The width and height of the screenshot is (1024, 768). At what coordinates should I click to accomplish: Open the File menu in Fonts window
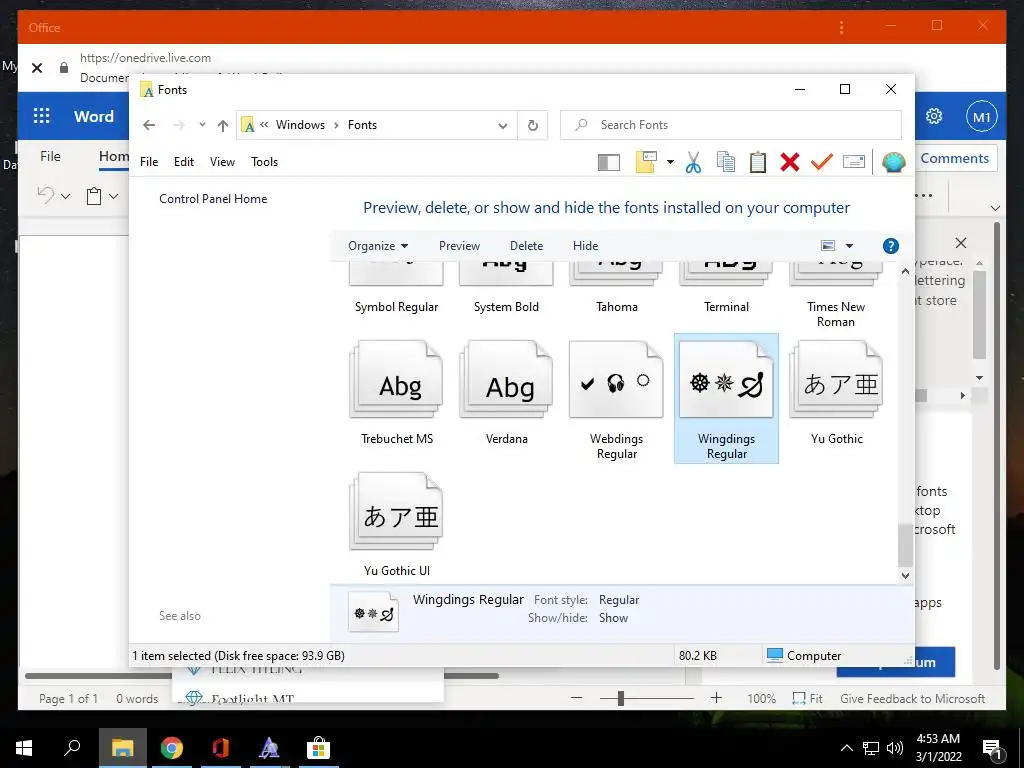click(149, 162)
